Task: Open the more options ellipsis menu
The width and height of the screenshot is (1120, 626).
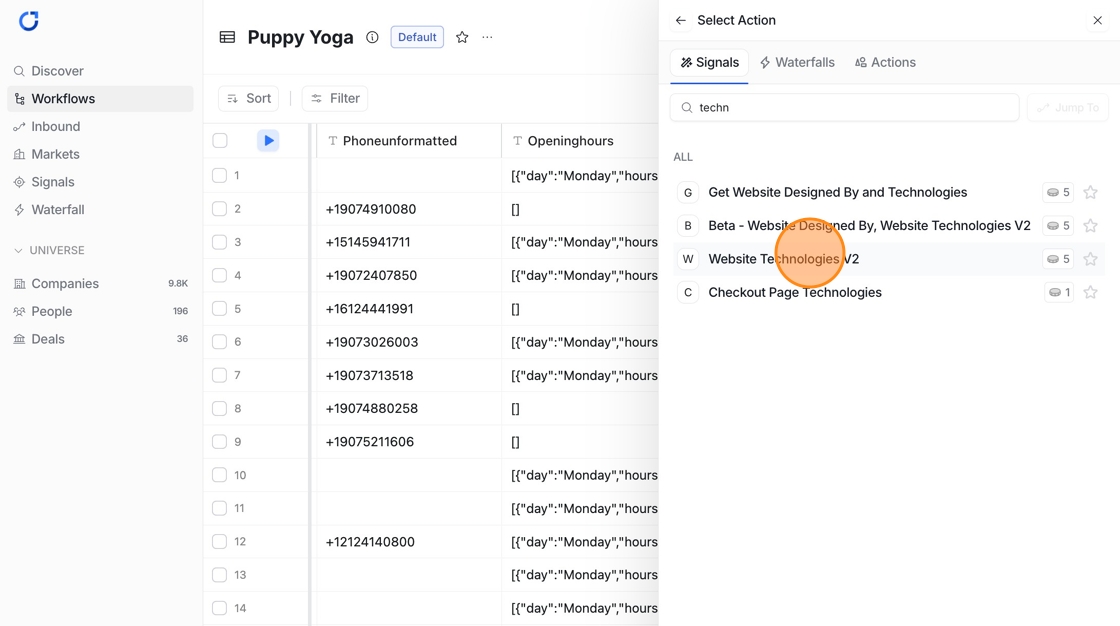Action: click(x=487, y=37)
